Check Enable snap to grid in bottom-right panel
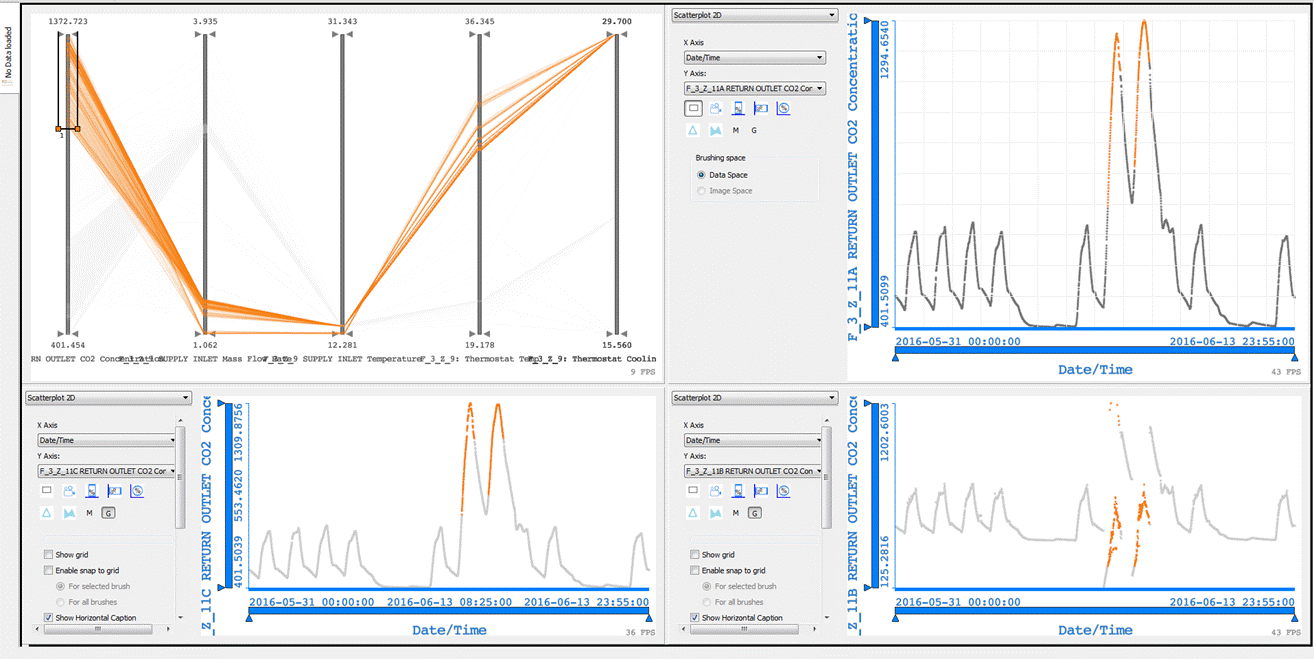1314x659 pixels. (x=695, y=570)
